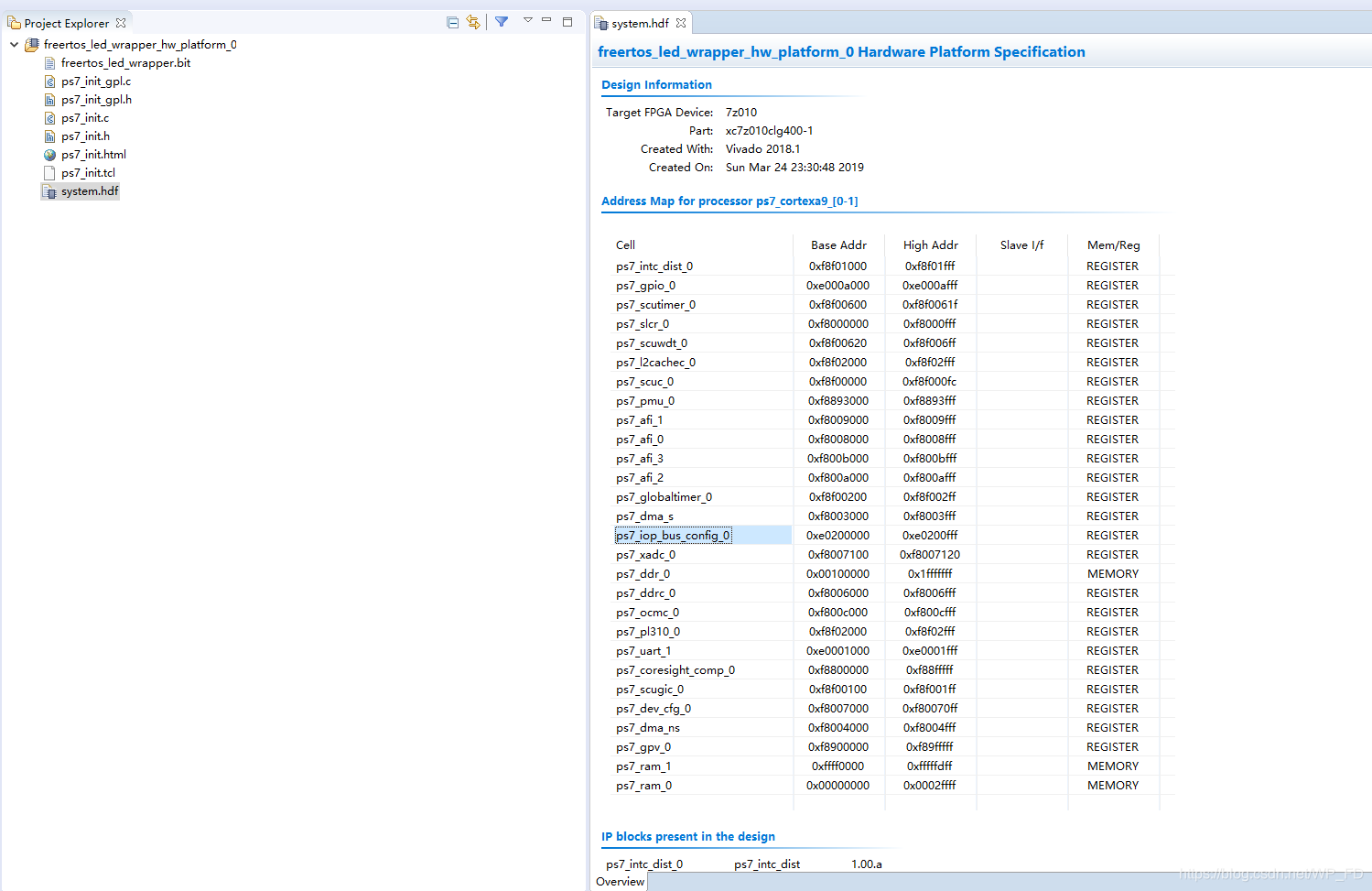Toggle Link with Editor in Project Explorer
The width and height of the screenshot is (1372, 891).
click(473, 21)
